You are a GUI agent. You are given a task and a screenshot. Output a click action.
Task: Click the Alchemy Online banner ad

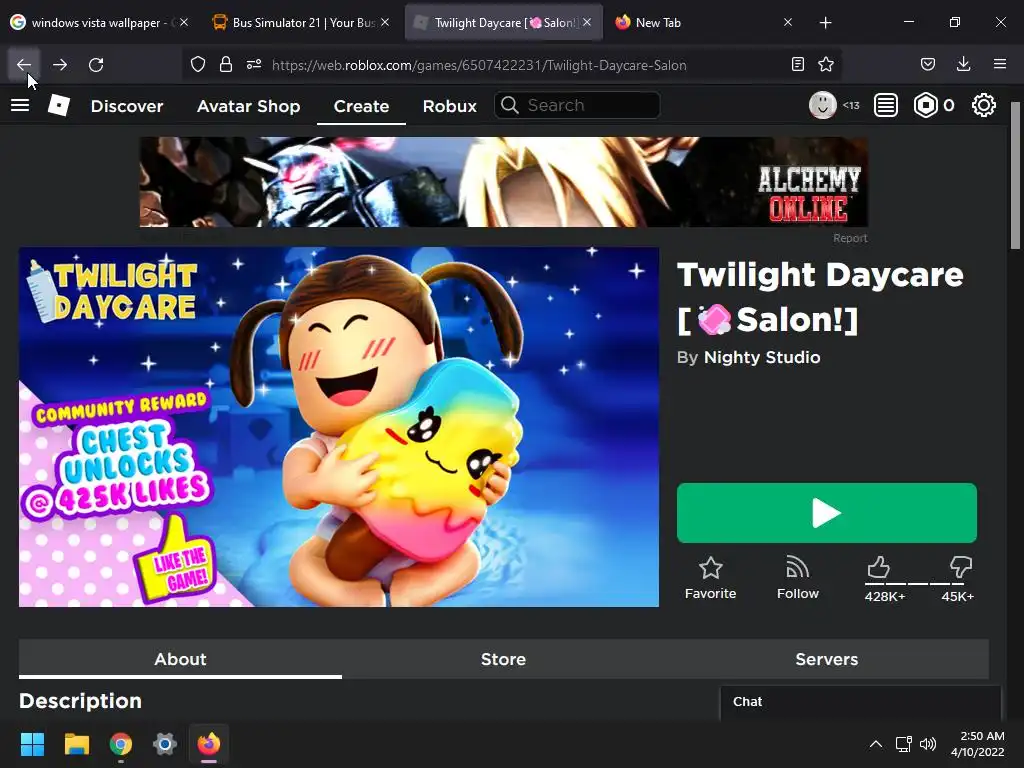504,182
